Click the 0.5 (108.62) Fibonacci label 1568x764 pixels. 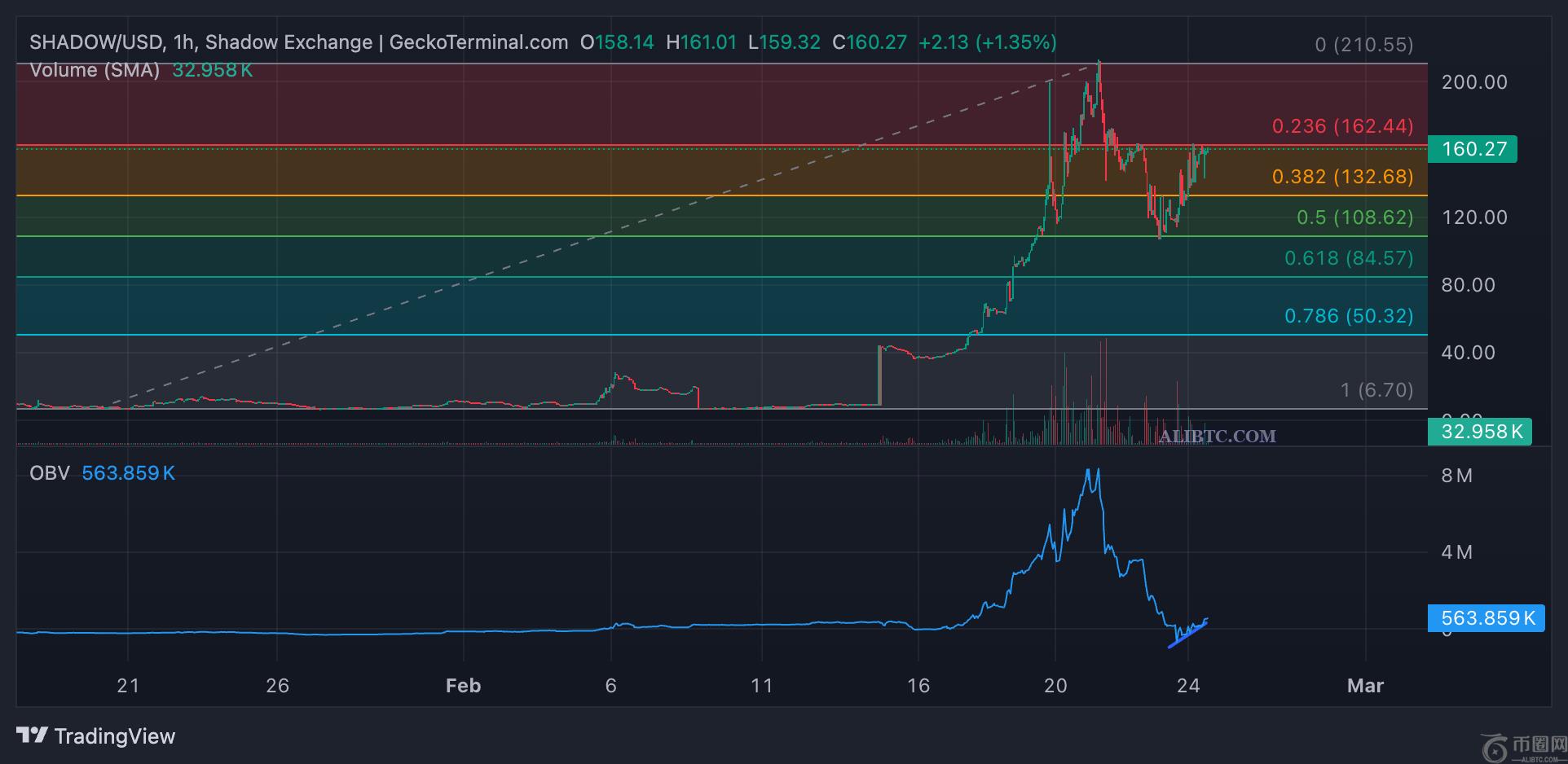tap(1354, 217)
